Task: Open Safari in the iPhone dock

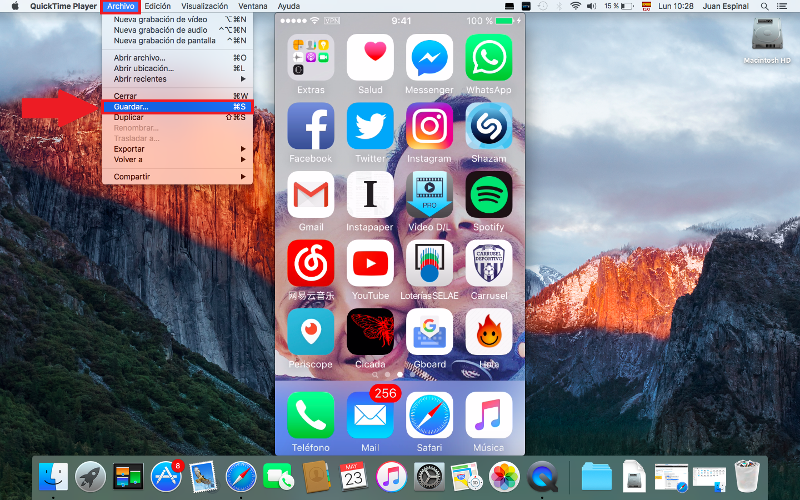Action: coord(429,415)
